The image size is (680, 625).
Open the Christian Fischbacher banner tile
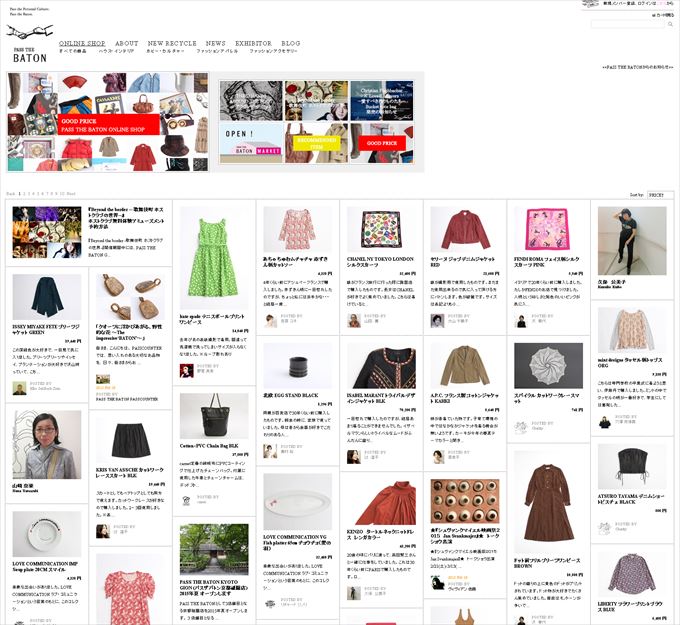pos(382,101)
